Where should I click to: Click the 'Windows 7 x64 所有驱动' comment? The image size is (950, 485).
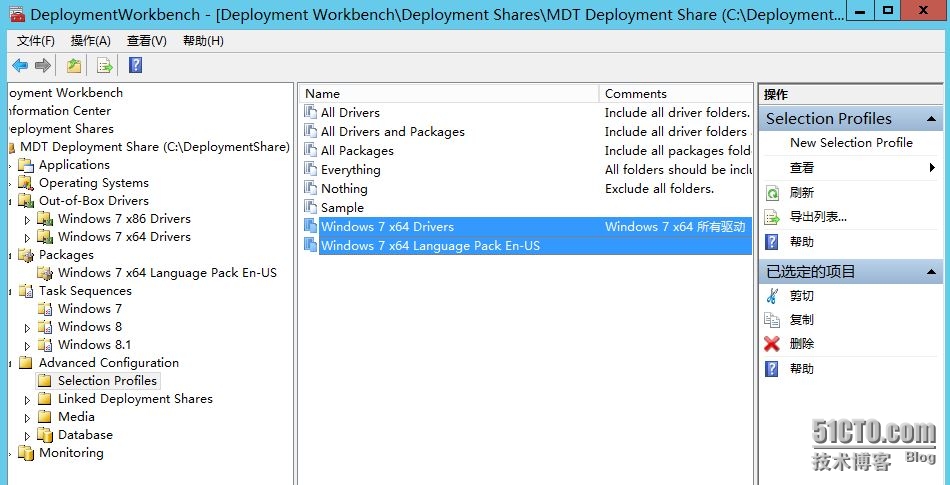pyautogui.click(x=674, y=226)
